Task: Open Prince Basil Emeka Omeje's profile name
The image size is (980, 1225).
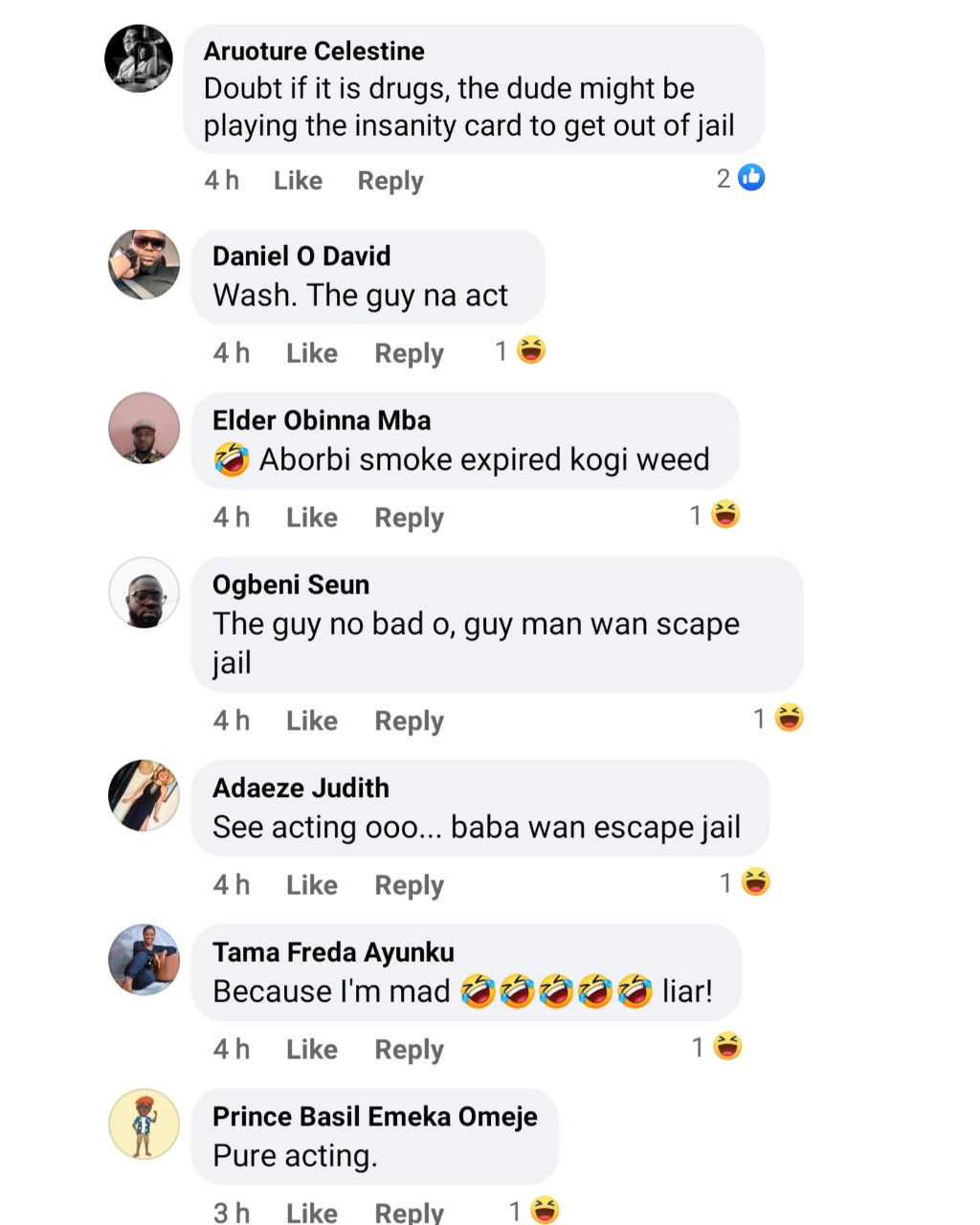Action: (374, 1117)
